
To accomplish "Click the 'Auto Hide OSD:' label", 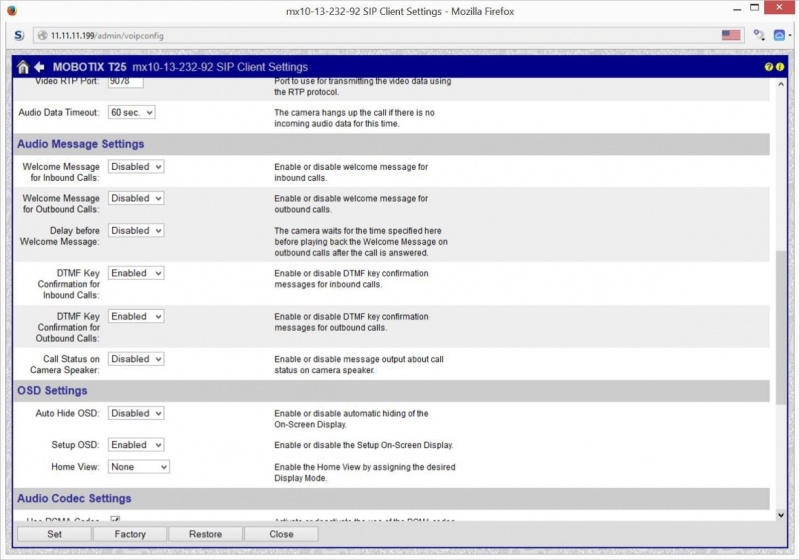I will (67, 414).
